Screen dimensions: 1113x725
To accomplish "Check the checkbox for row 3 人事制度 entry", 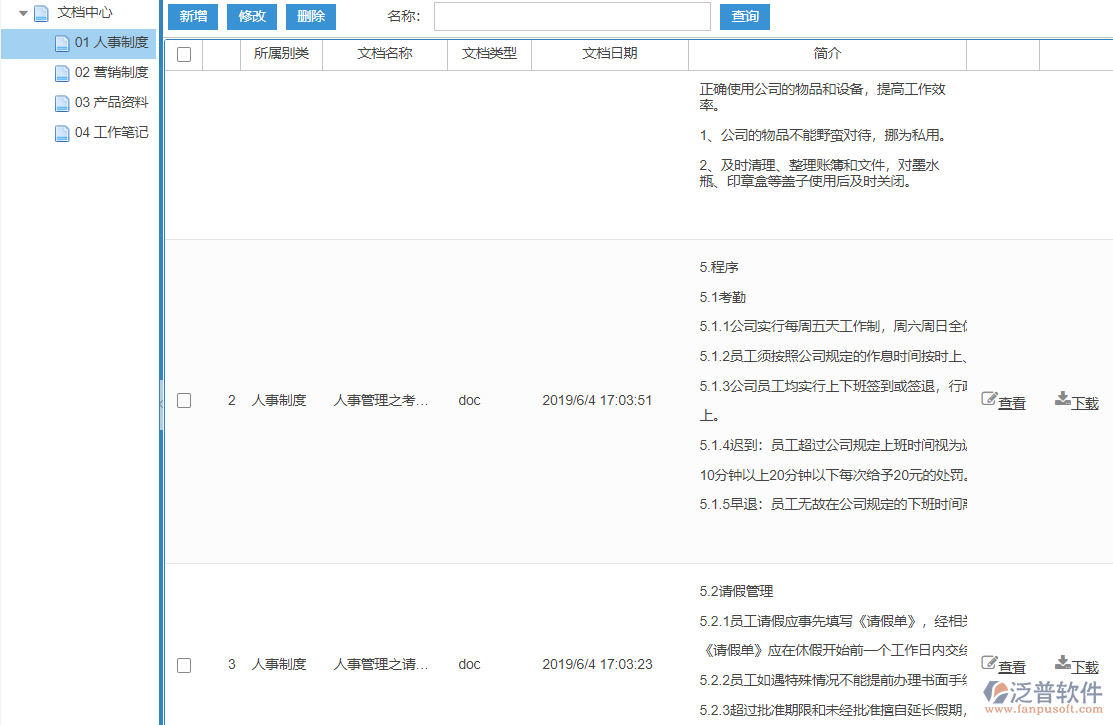I will point(184,664).
